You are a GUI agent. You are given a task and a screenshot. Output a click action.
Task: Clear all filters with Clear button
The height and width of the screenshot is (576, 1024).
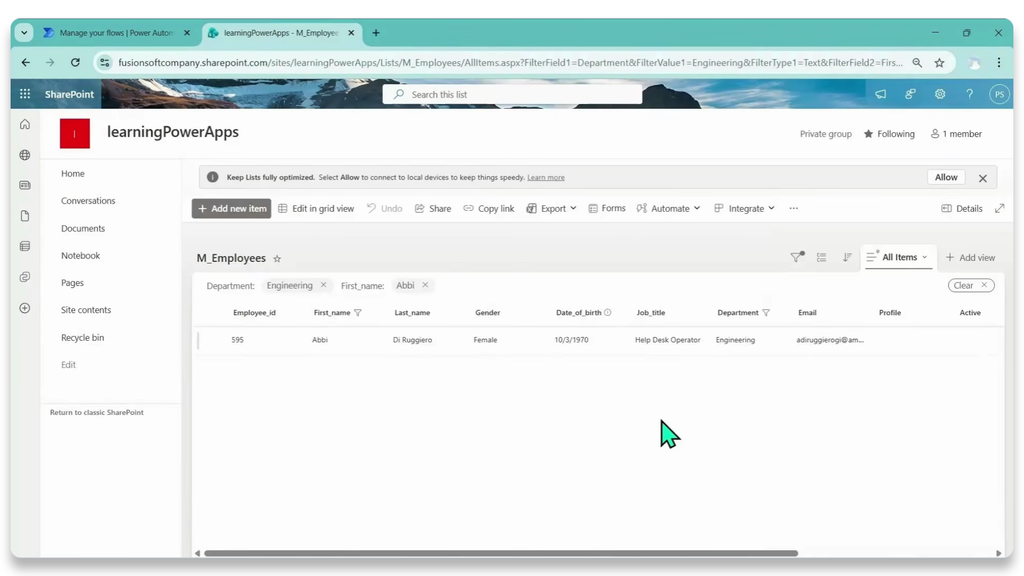pyautogui.click(x=971, y=285)
